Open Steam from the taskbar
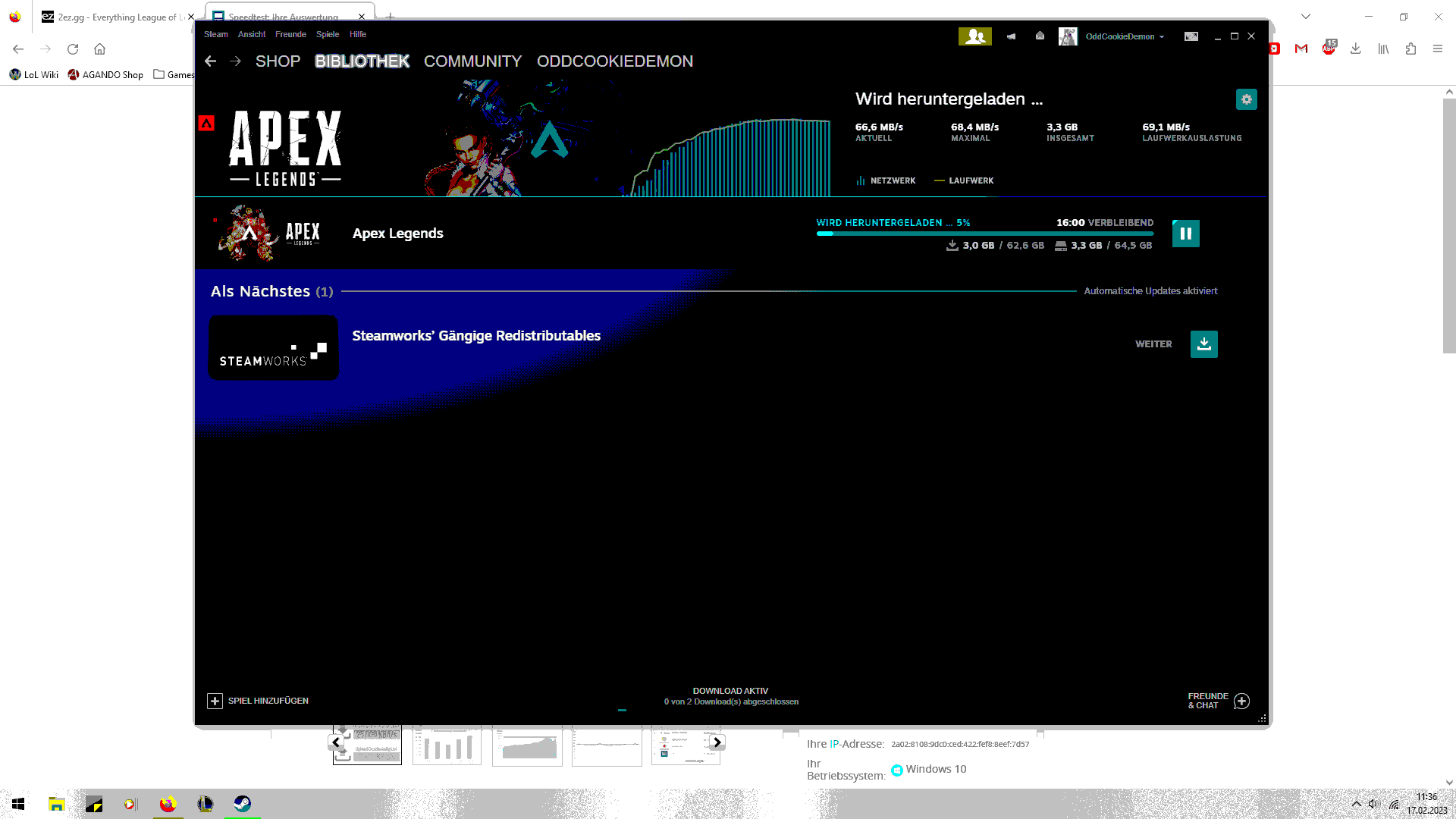Image resolution: width=1456 pixels, height=819 pixels. pos(243,804)
